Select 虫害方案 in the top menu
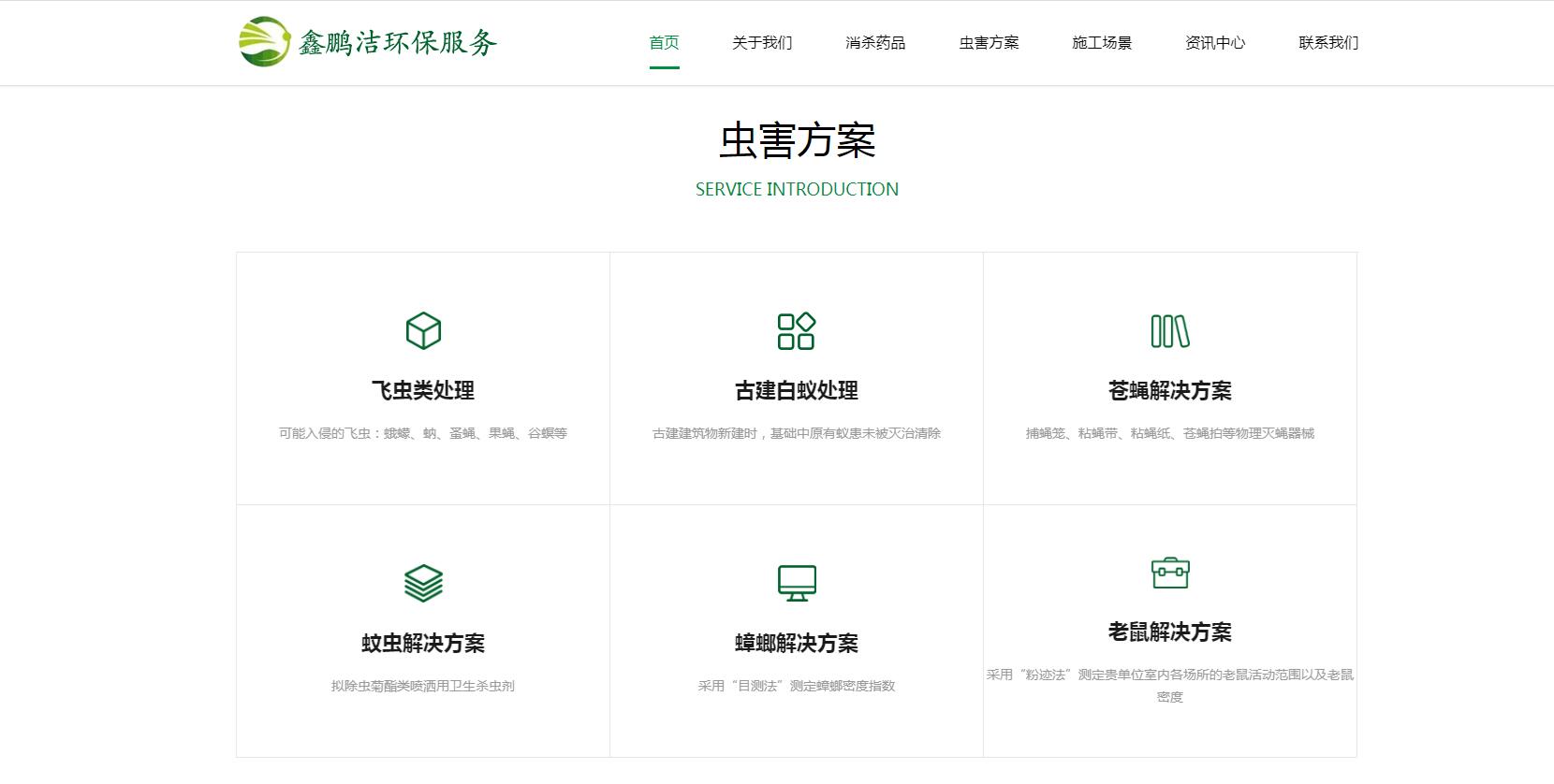Screen dimensions: 1554x784 pyautogui.click(x=989, y=42)
